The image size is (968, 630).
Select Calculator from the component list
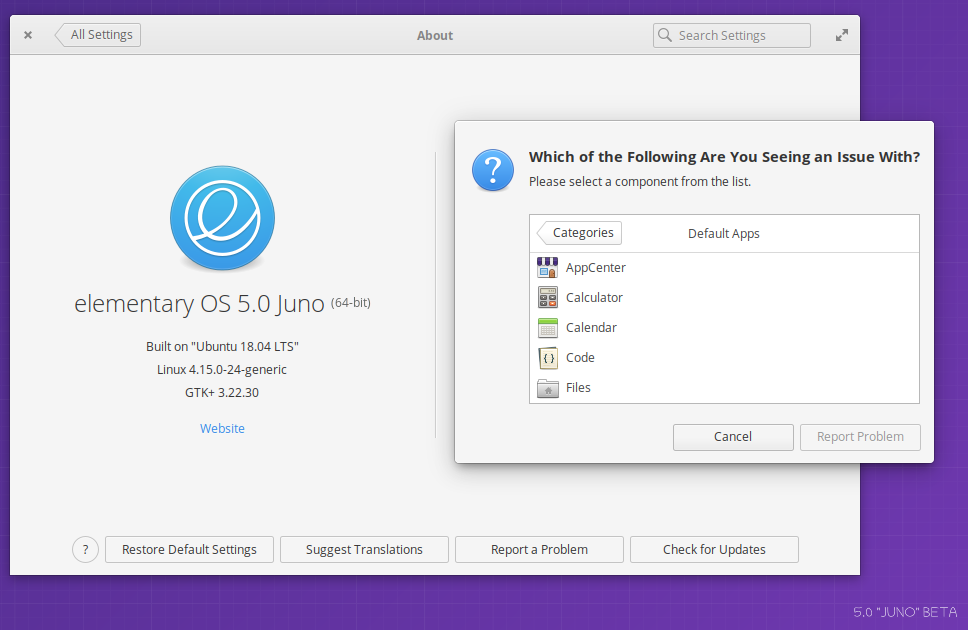coord(724,298)
